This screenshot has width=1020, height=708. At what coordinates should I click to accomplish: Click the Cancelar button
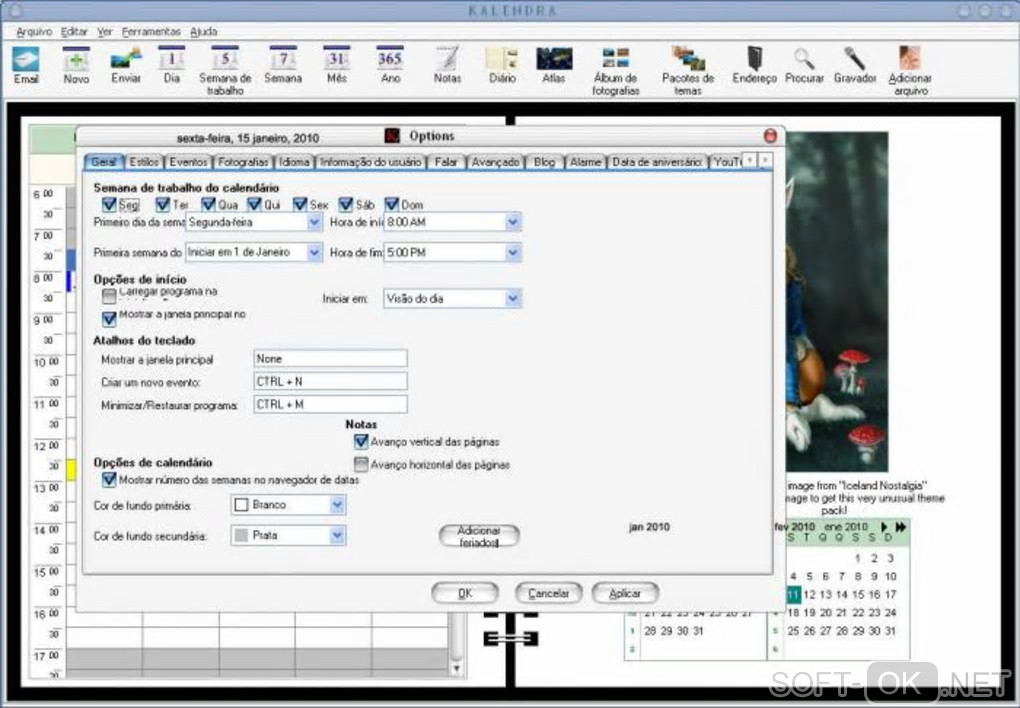[548, 593]
